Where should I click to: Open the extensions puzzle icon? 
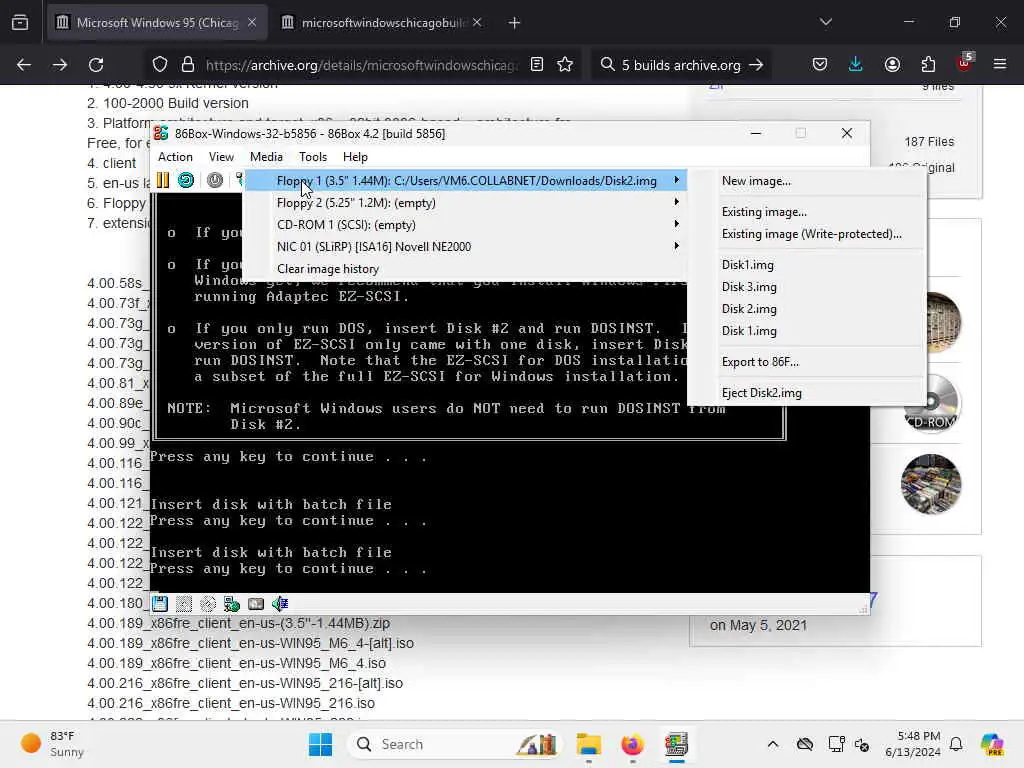tap(928, 65)
